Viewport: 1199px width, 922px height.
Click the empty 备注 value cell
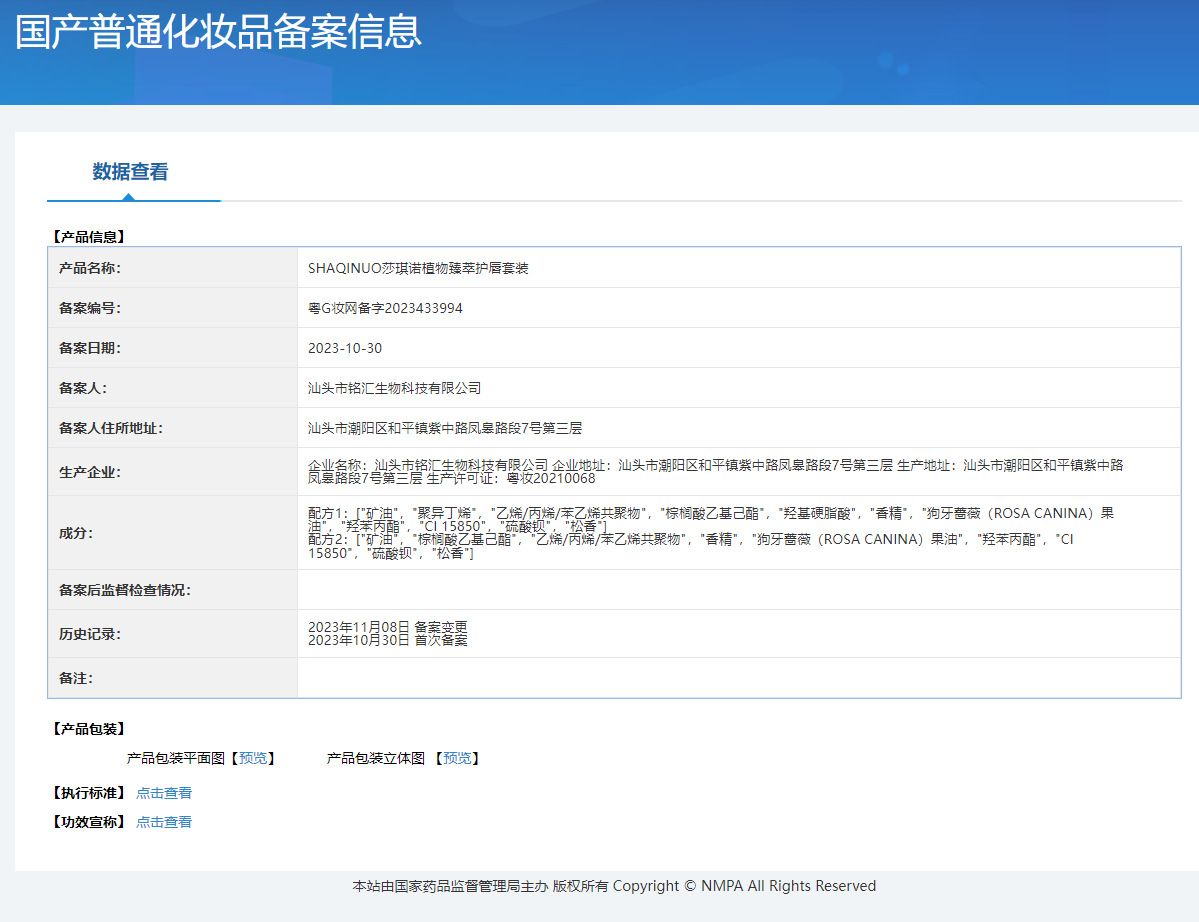click(x=738, y=678)
